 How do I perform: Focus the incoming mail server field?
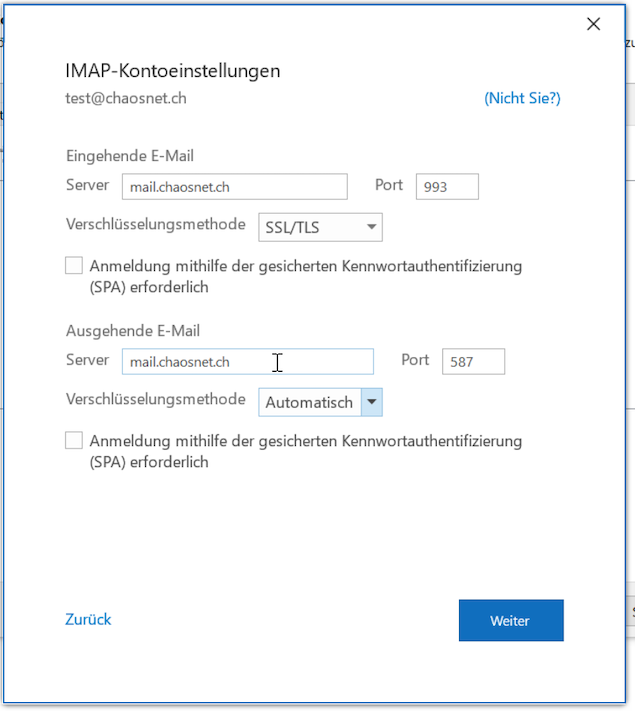234,187
